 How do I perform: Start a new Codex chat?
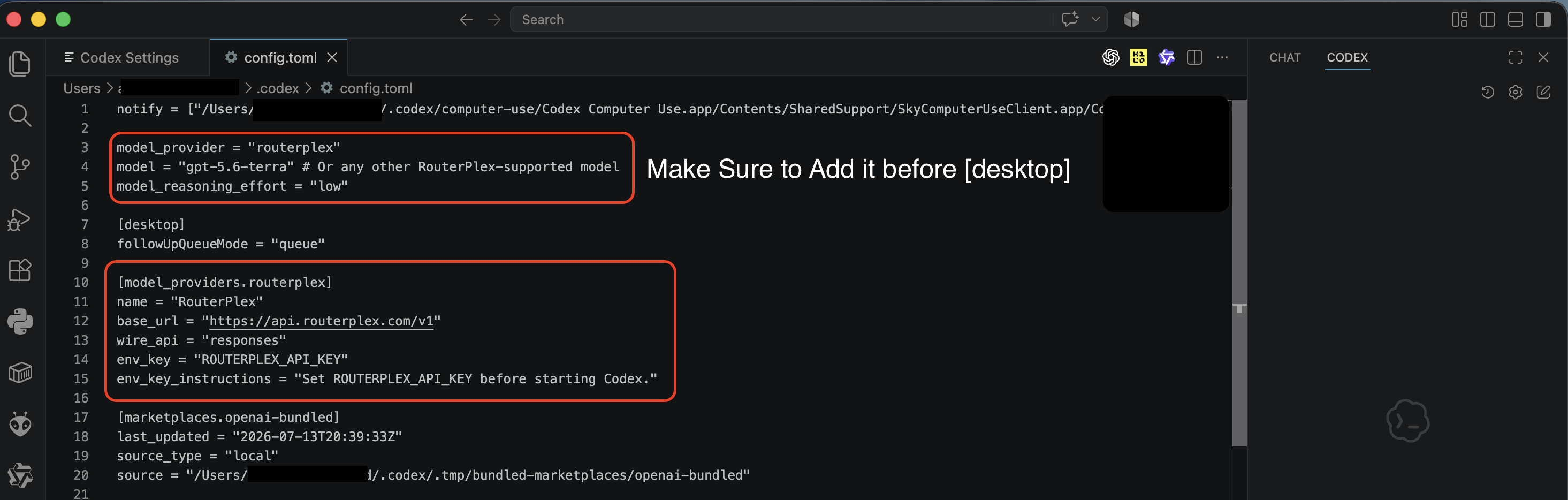[x=1543, y=92]
